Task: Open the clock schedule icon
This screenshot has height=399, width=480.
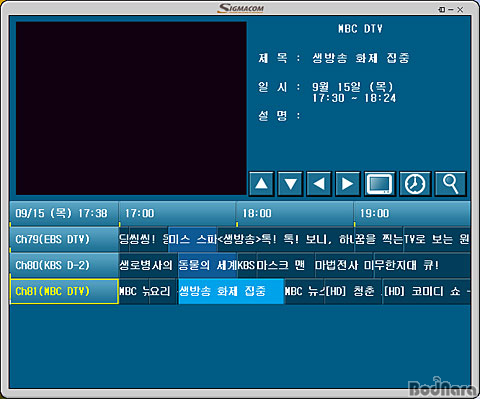Action: click(x=415, y=184)
